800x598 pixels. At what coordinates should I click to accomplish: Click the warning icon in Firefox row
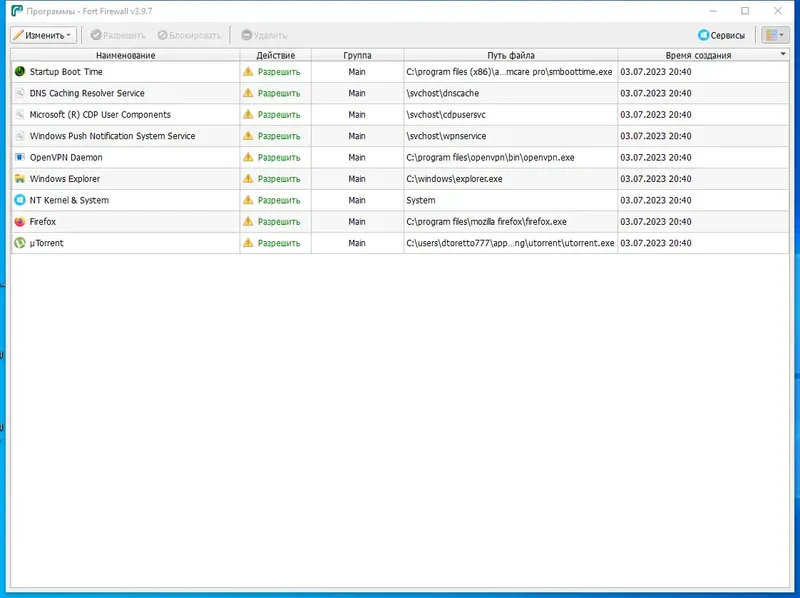tap(248, 221)
